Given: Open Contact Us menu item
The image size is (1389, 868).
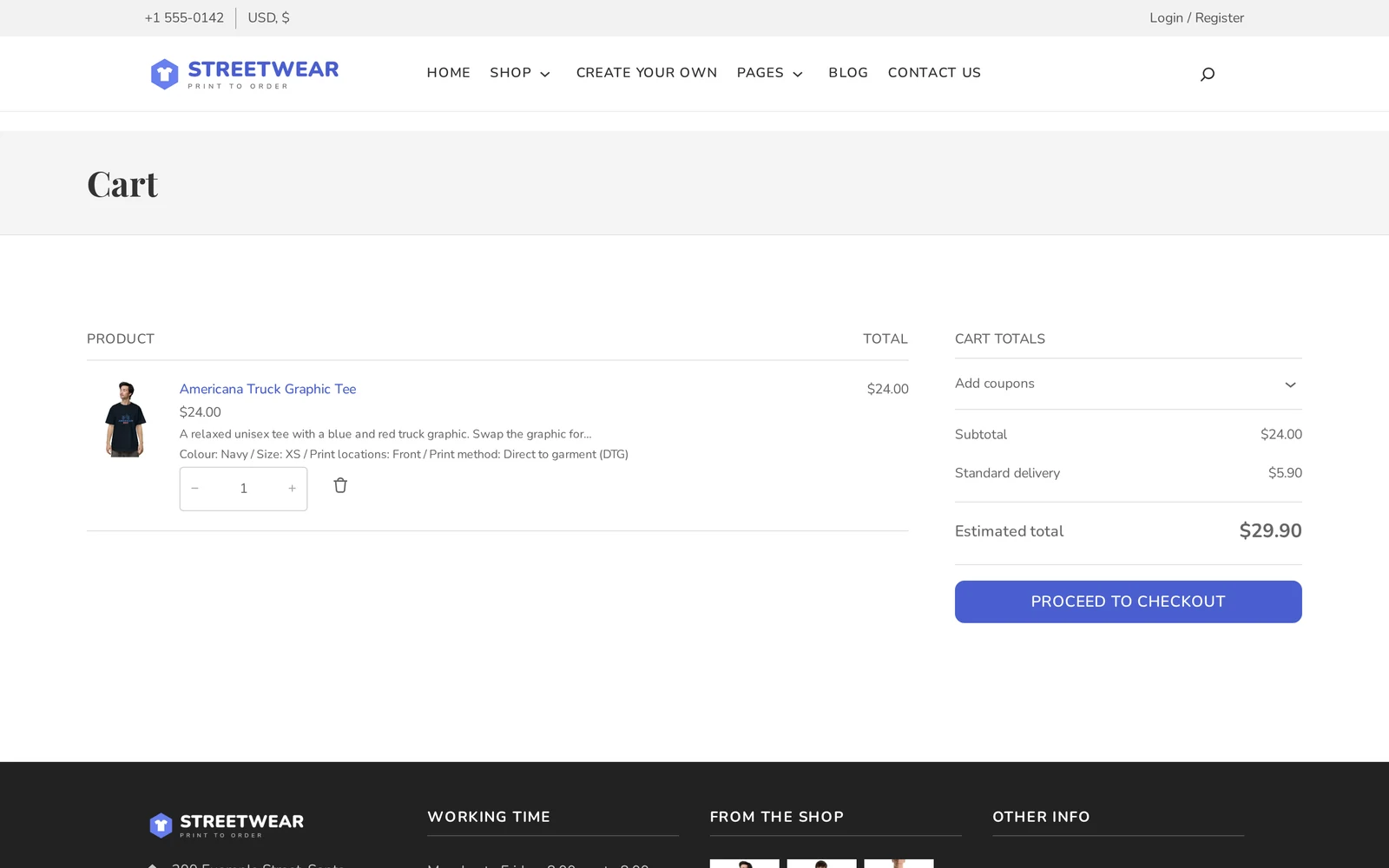Looking at the screenshot, I should 934,73.
